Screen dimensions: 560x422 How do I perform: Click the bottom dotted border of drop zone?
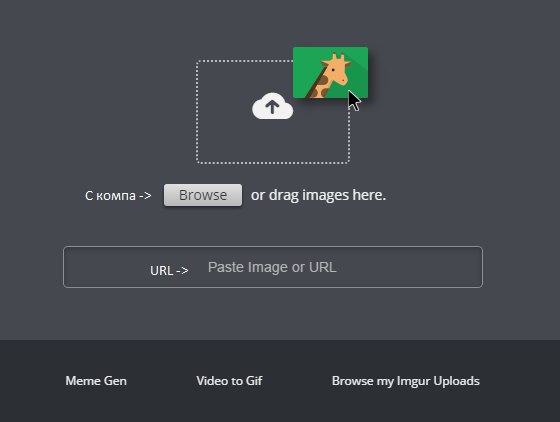tap(273, 163)
